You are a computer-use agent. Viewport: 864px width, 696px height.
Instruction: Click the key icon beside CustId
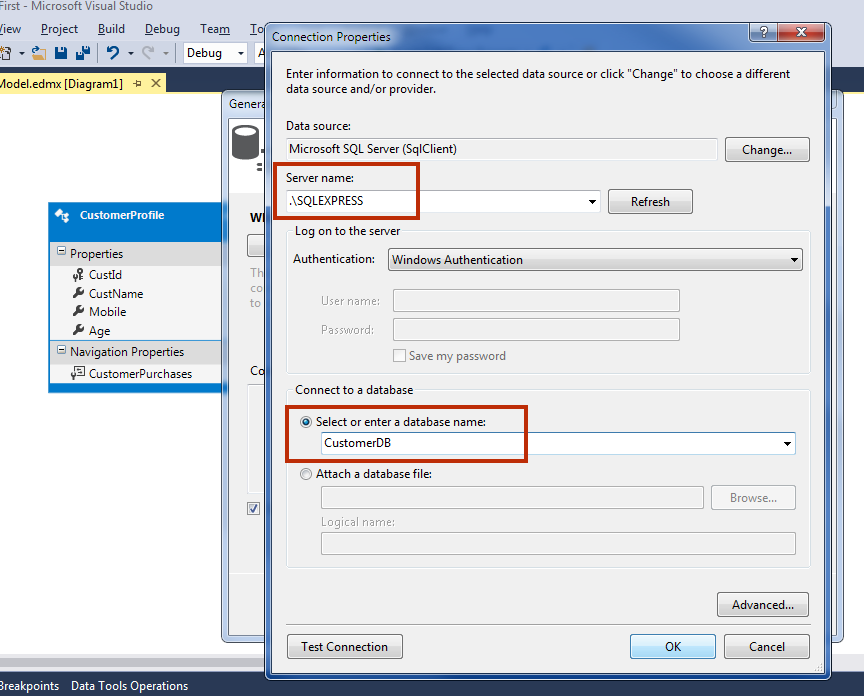coord(78,274)
